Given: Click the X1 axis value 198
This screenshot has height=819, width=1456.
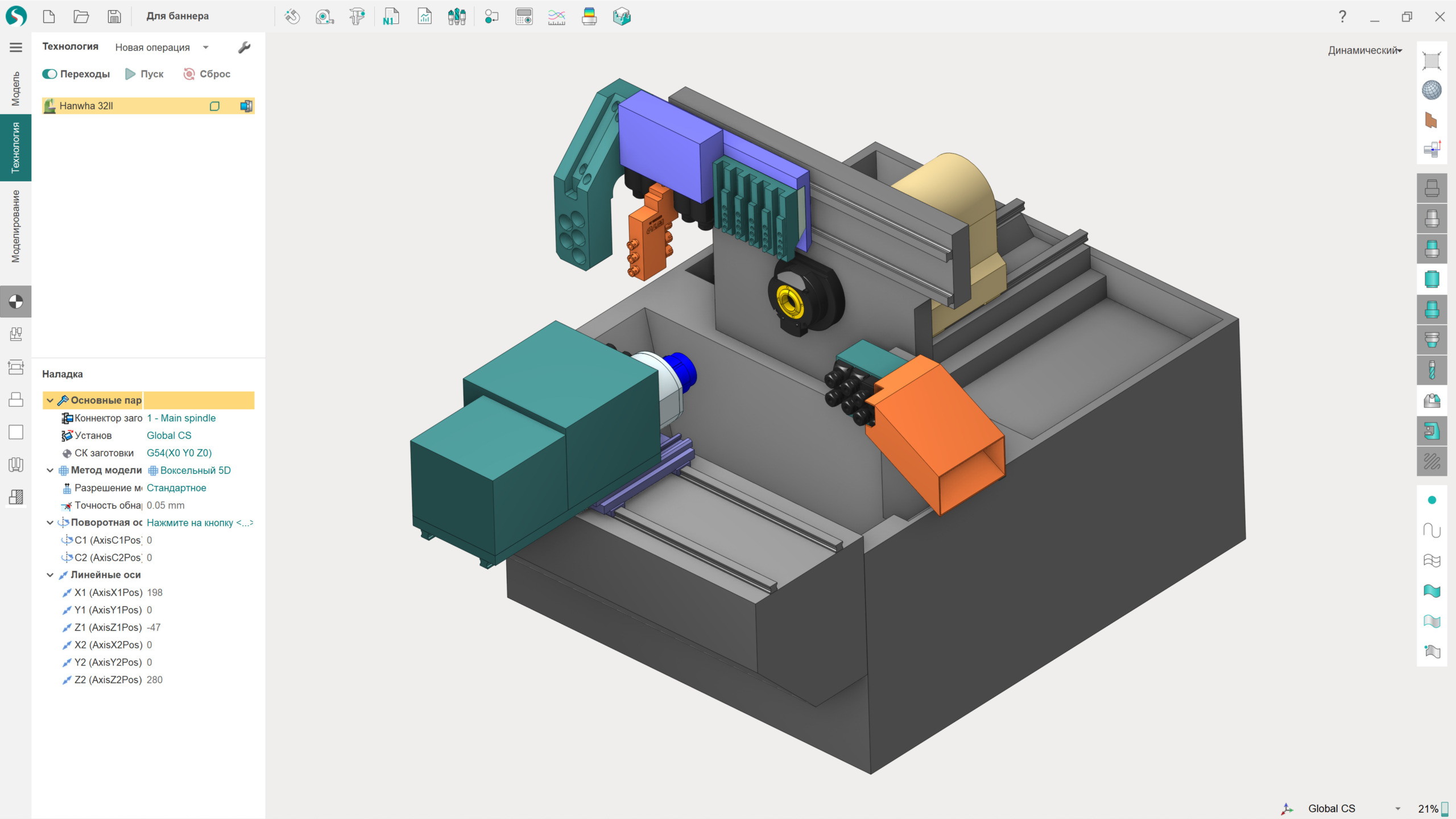Looking at the screenshot, I should [155, 592].
